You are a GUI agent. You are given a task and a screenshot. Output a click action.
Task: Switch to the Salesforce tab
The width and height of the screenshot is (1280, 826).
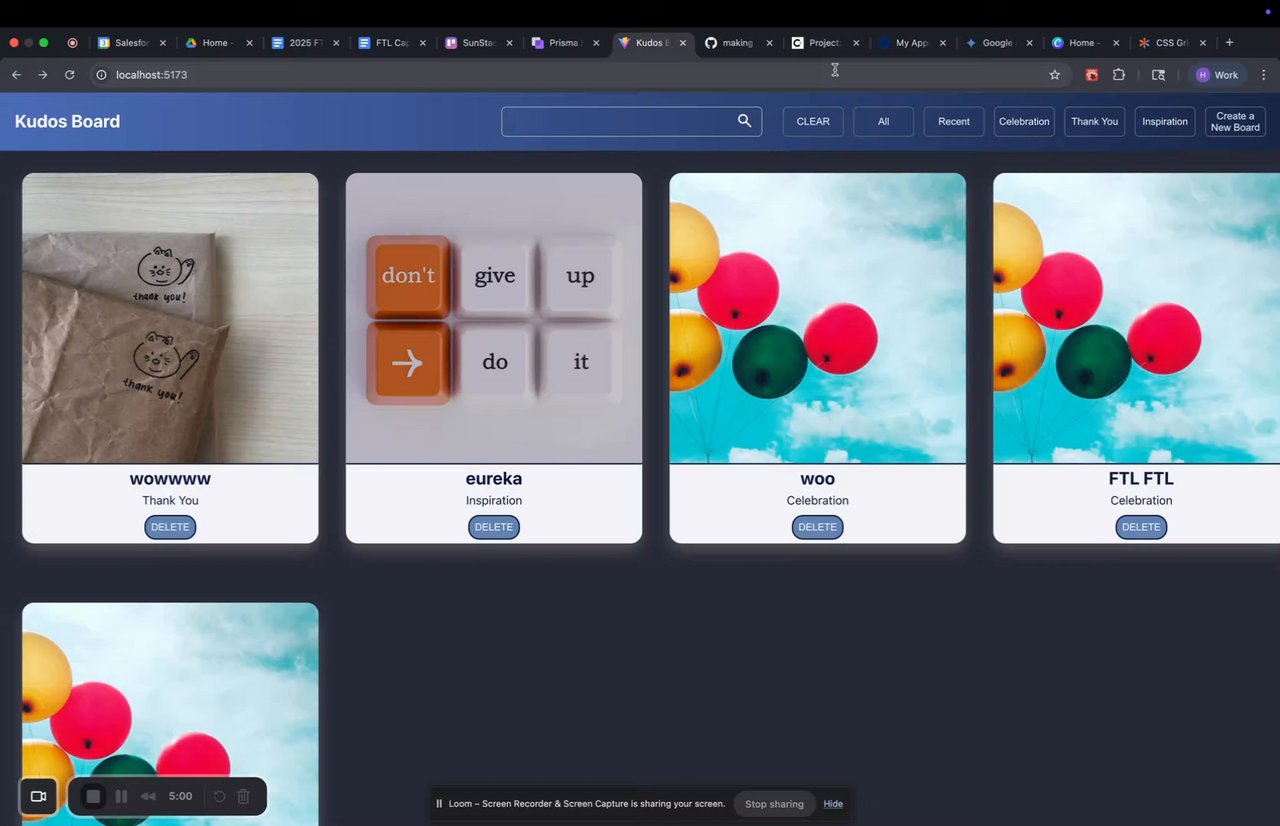tap(130, 43)
